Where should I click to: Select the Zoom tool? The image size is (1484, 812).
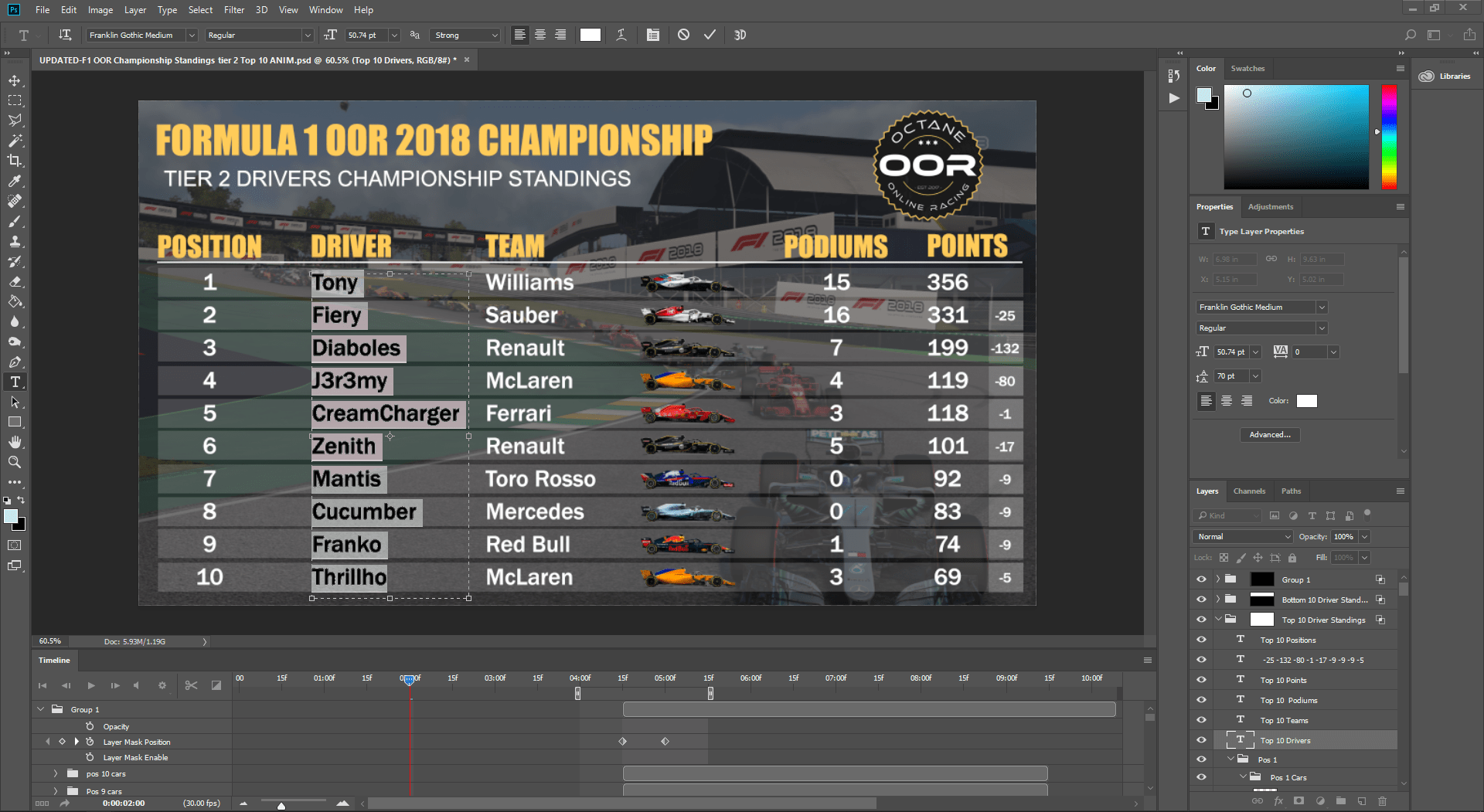click(x=14, y=462)
